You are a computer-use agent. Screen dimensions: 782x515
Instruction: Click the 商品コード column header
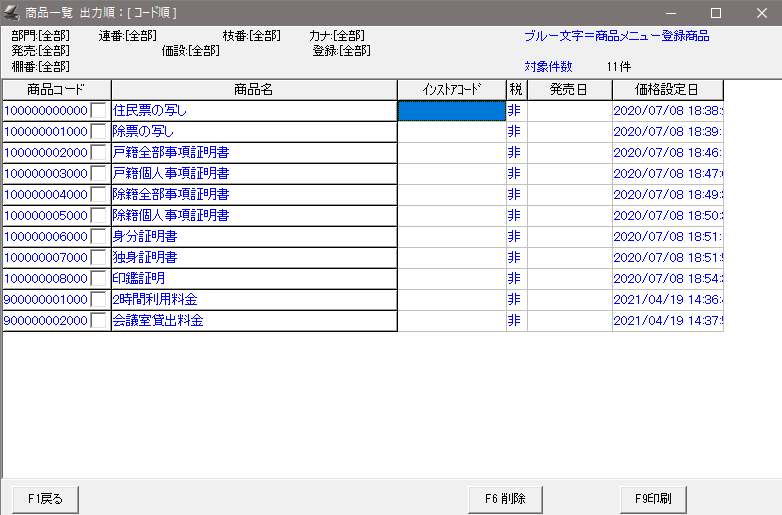(56, 89)
